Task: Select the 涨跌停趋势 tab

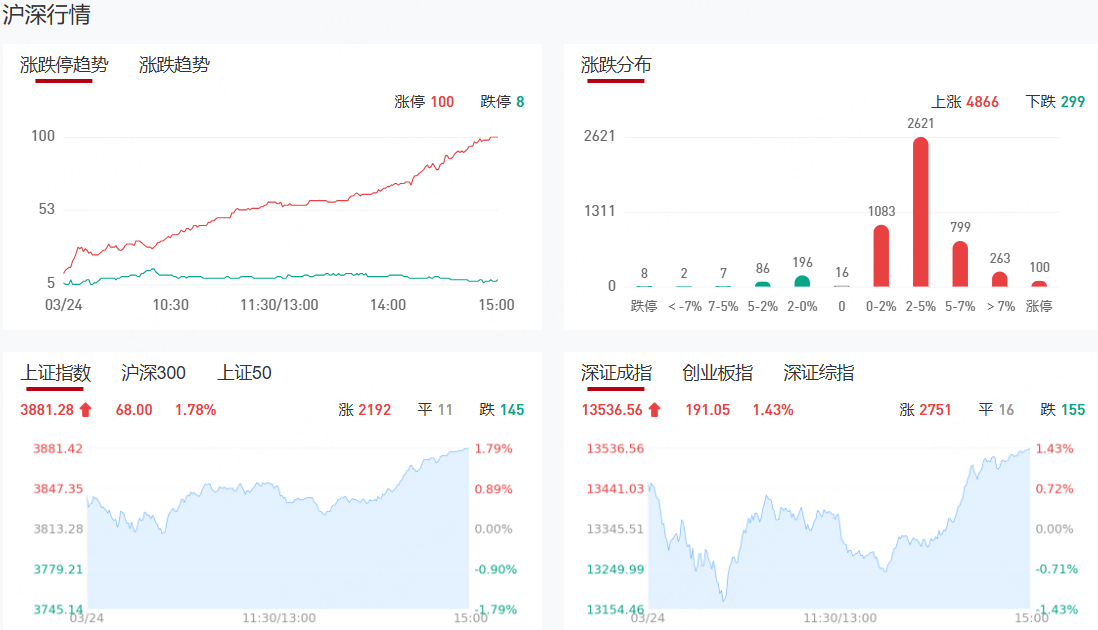Action: click(x=64, y=66)
